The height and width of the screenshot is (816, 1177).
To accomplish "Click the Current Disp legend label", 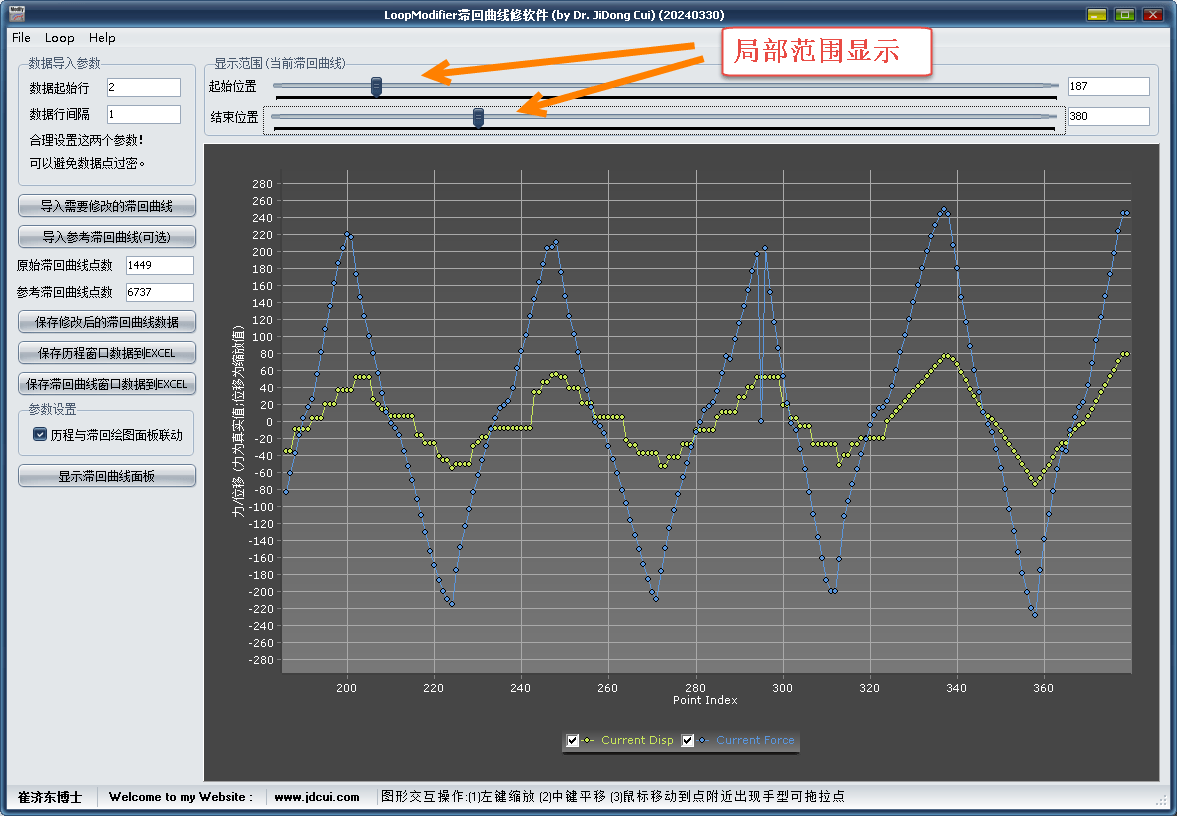I will click(637, 740).
